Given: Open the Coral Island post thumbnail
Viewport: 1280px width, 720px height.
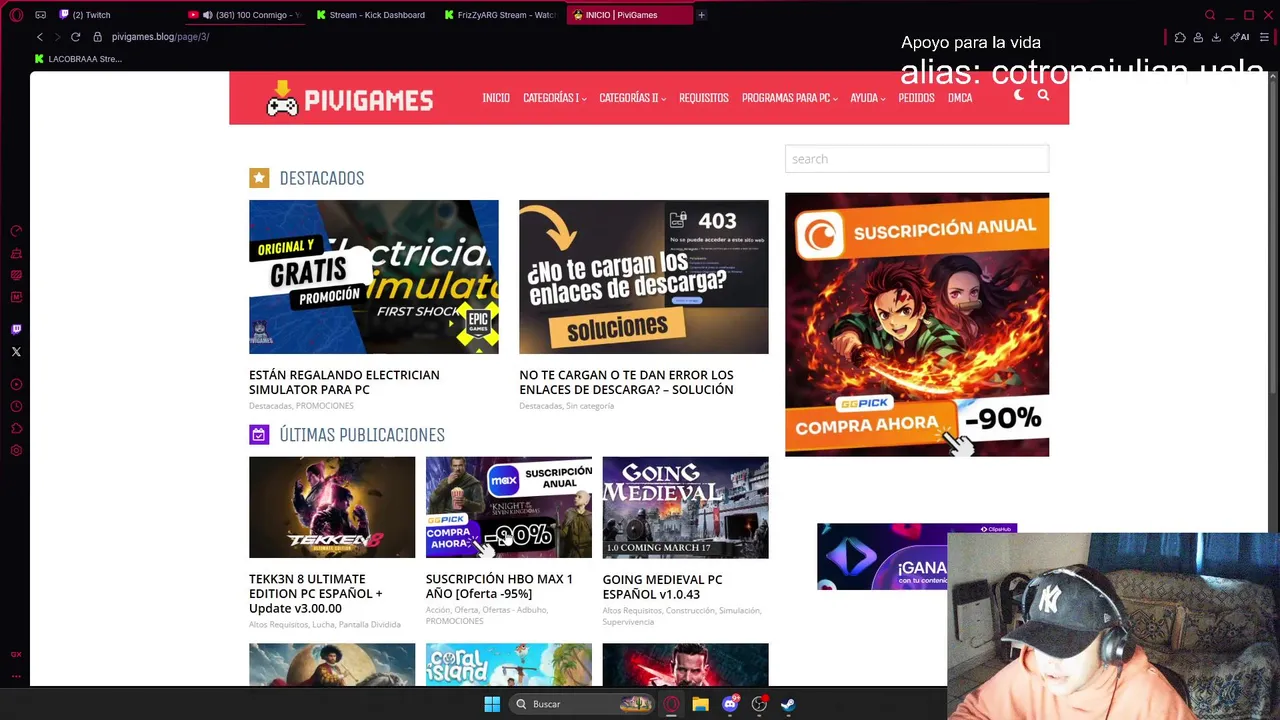Looking at the screenshot, I should pyautogui.click(x=509, y=665).
